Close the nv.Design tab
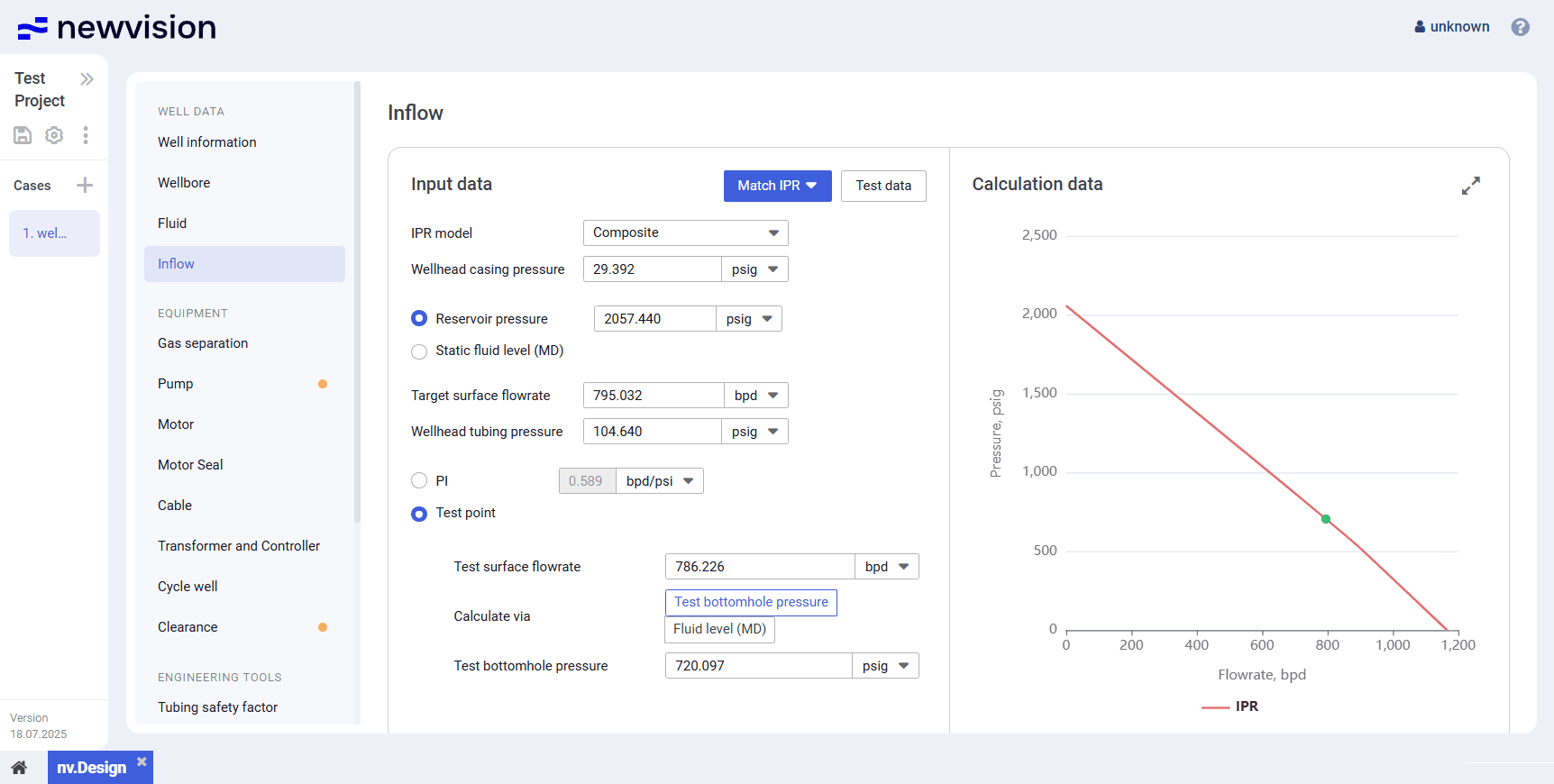This screenshot has height=784, width=1554. tap(142, 761)
